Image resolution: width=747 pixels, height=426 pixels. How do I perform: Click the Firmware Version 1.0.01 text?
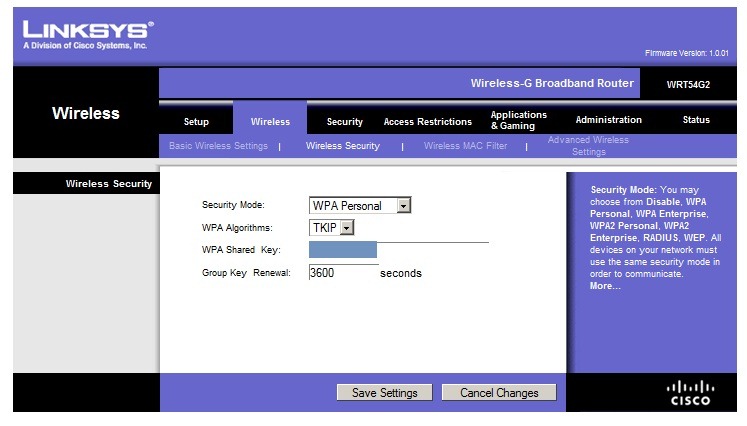(686, 53)
